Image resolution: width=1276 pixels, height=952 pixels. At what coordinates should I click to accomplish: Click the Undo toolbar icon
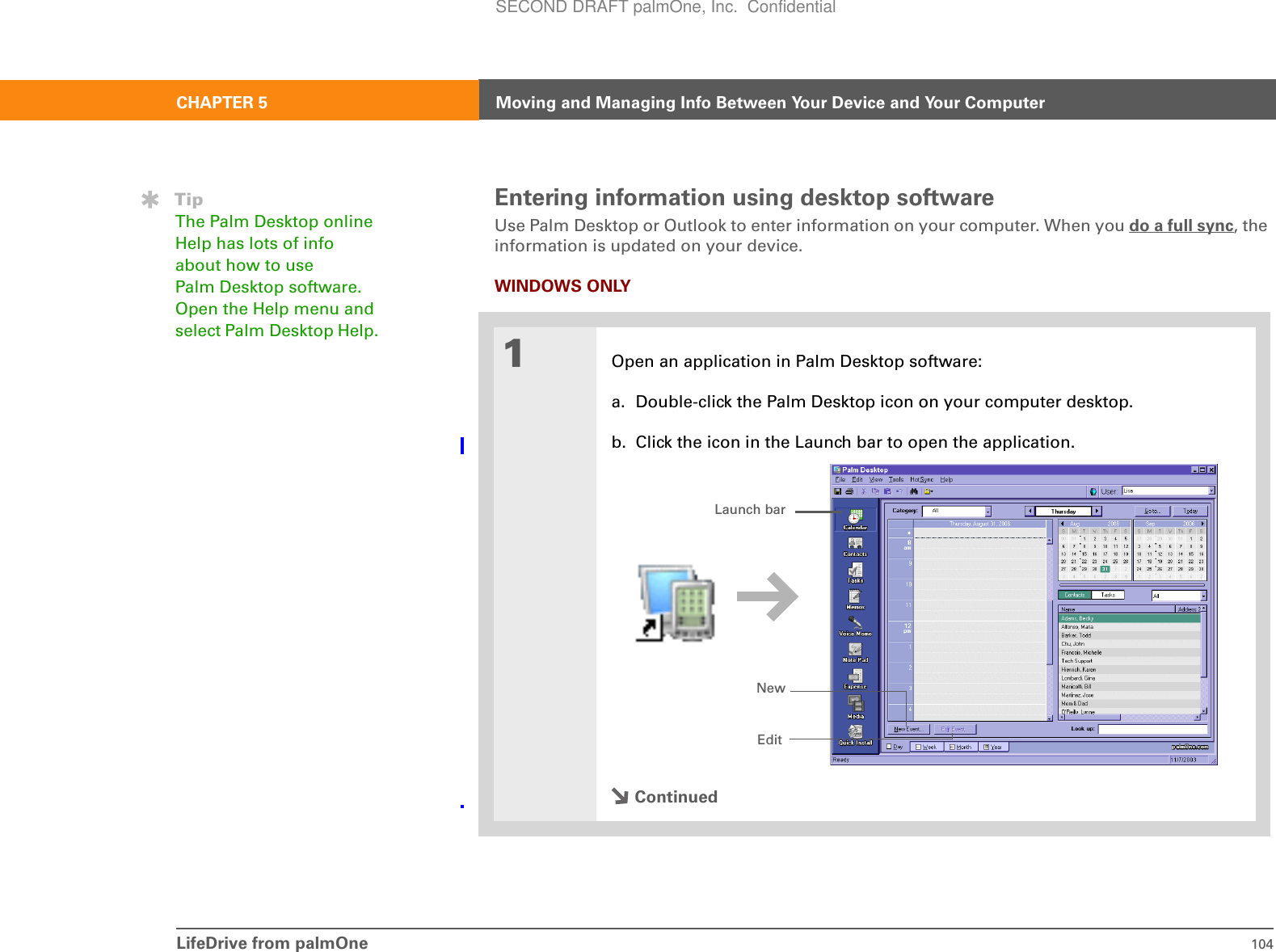click(899, 491)
